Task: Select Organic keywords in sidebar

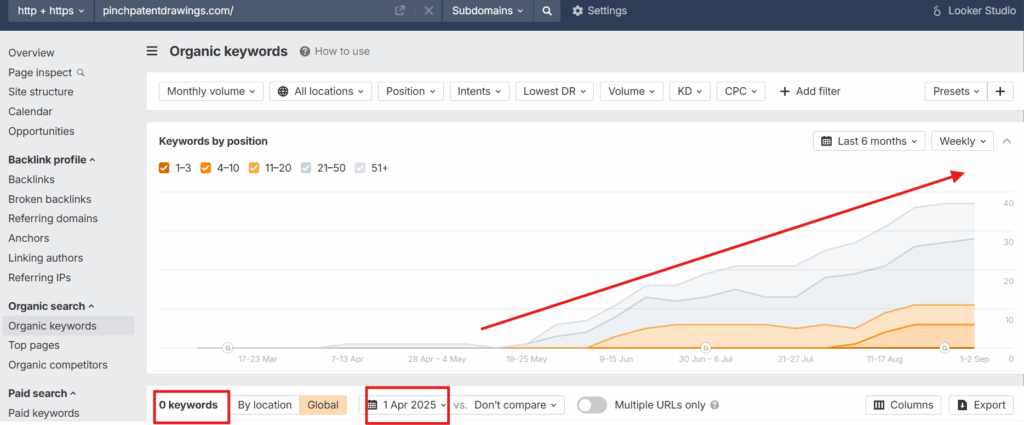Action: tap(68, 326)
